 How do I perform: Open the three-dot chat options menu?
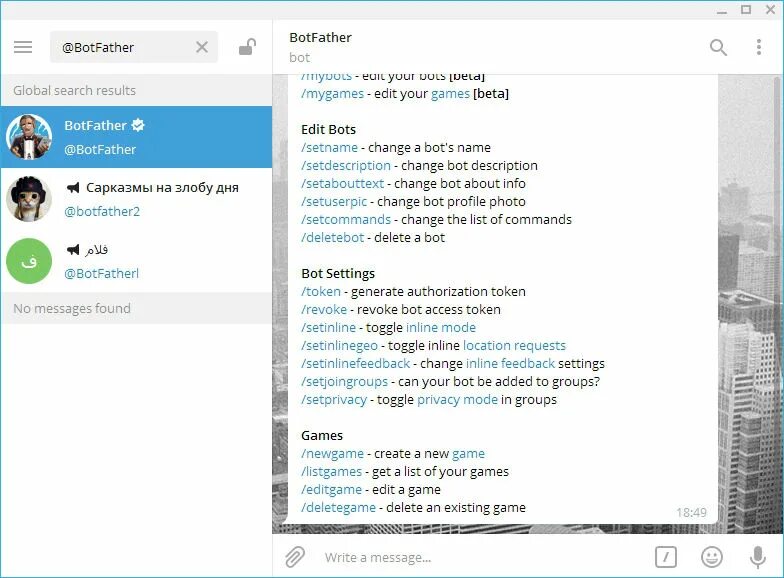pyautogui.click(x=758, y=47)
